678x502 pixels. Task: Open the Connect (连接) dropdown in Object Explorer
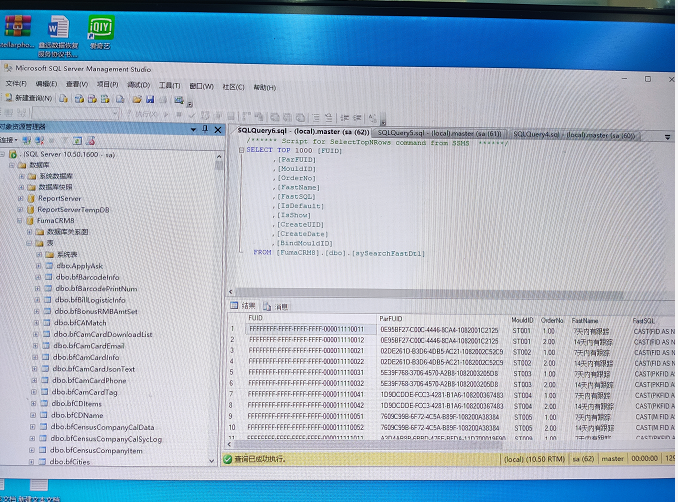(x=10, y=141)
